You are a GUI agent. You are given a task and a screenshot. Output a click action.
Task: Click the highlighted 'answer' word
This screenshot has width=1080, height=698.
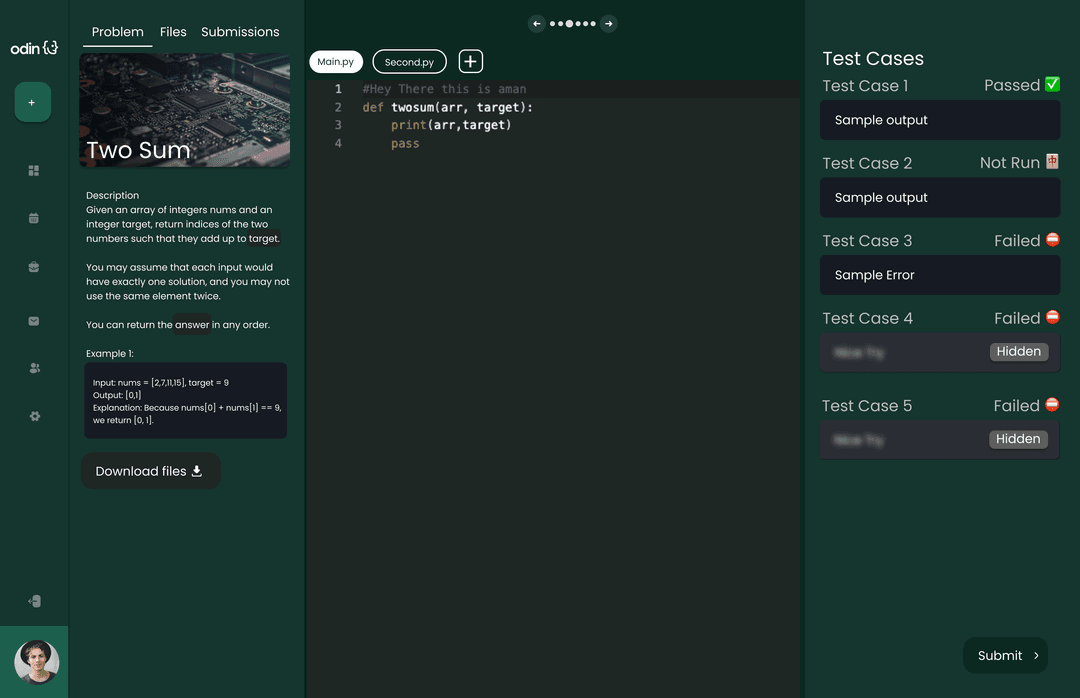(191, 325)
